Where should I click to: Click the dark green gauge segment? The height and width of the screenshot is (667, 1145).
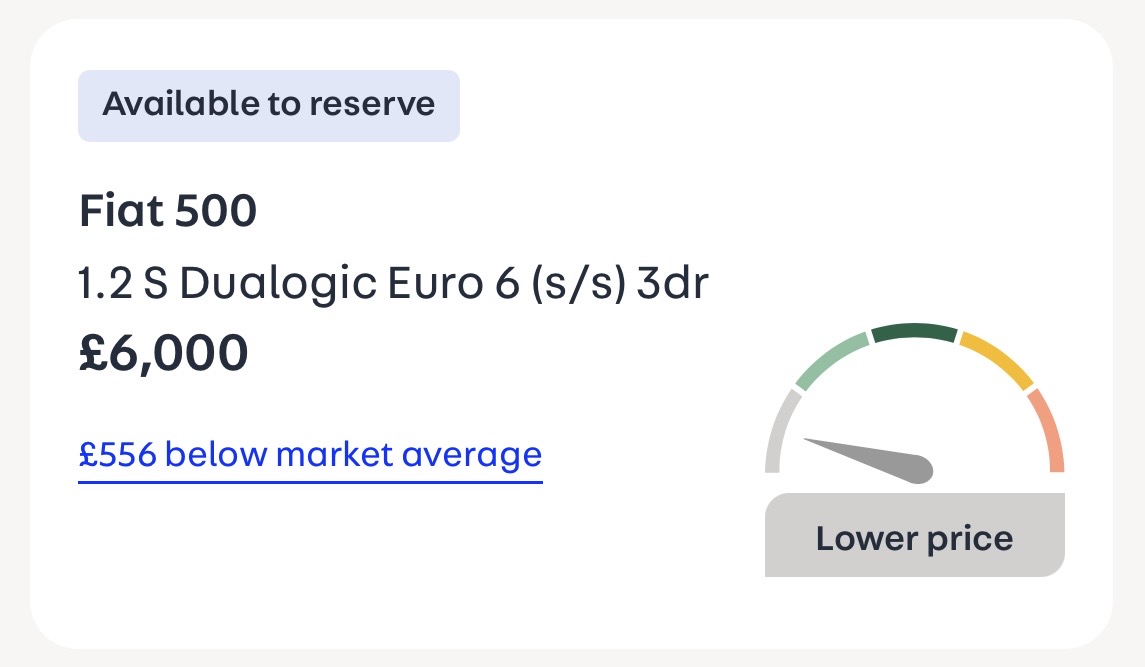click(x=914, y=332)
